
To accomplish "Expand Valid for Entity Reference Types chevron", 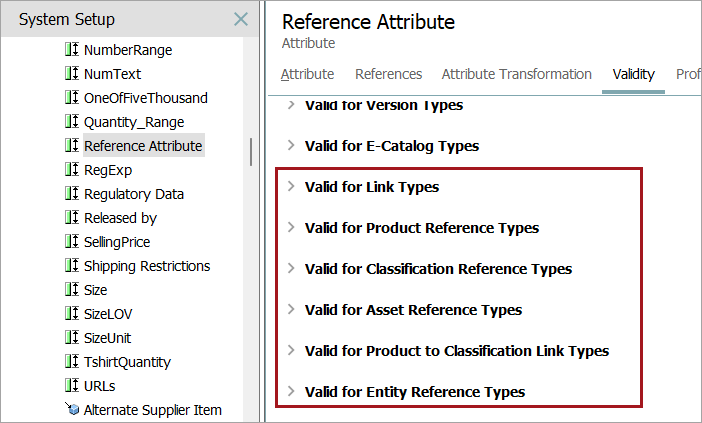I will tap(291, 391).
